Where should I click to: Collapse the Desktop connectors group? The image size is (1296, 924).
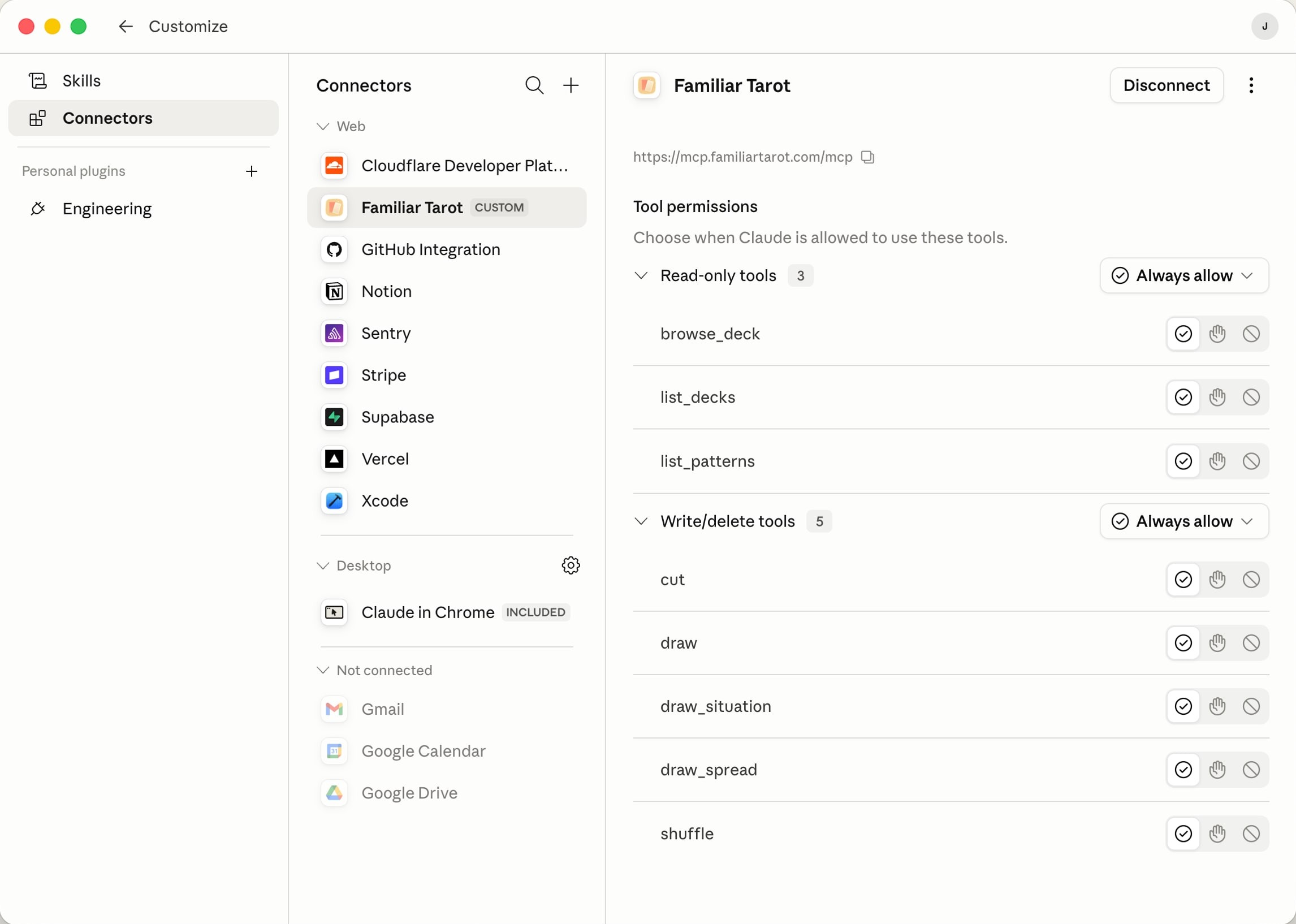pos(322,565)
